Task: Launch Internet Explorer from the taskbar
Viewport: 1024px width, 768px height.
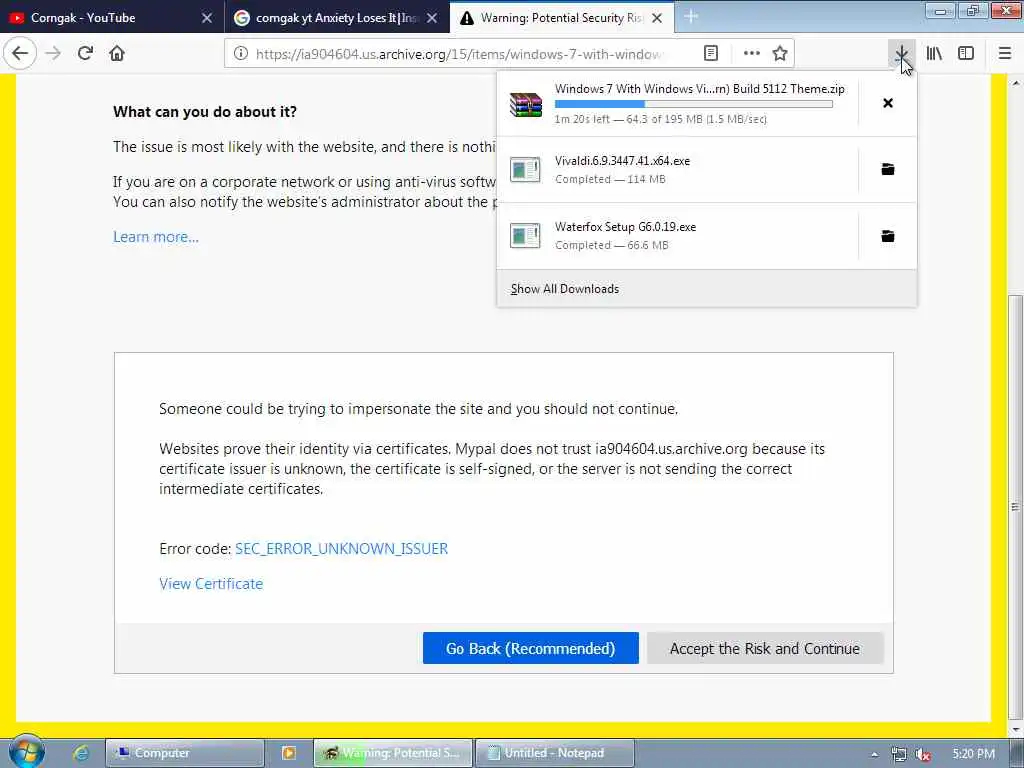Action: point(81,753)
